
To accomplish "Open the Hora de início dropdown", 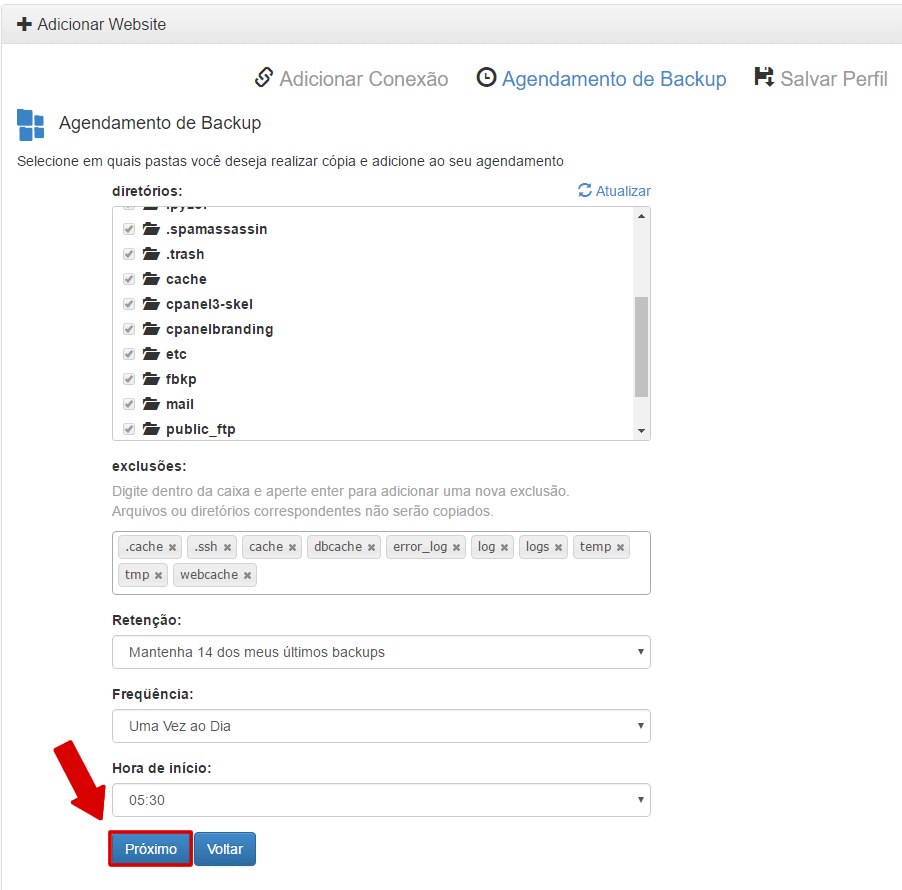I will click(381, 800).
